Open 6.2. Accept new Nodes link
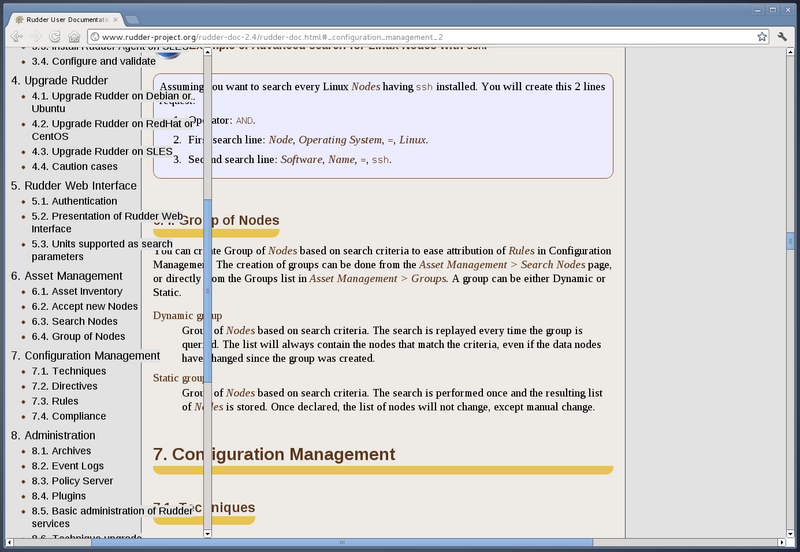800x552 pixels. pos(85,306)
